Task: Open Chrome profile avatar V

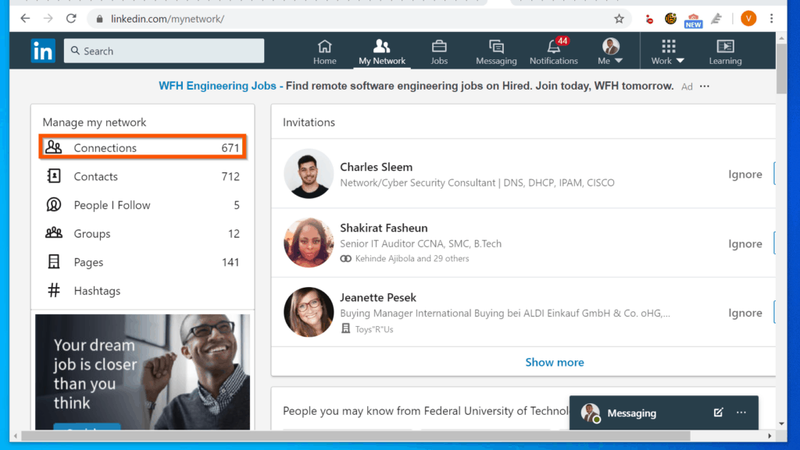Action: point(748,19)
